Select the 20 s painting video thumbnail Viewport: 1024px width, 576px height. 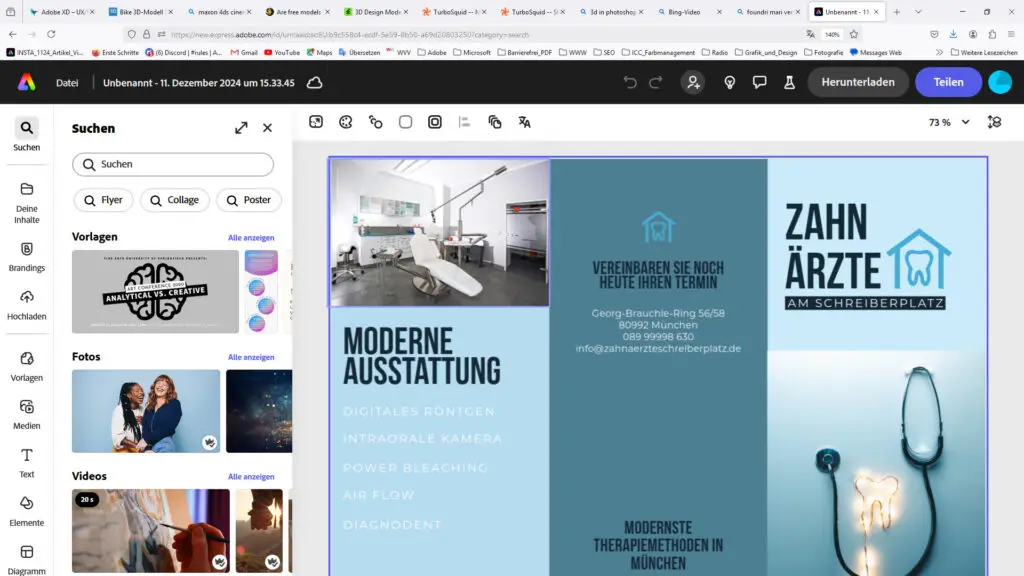click(151, 531)
